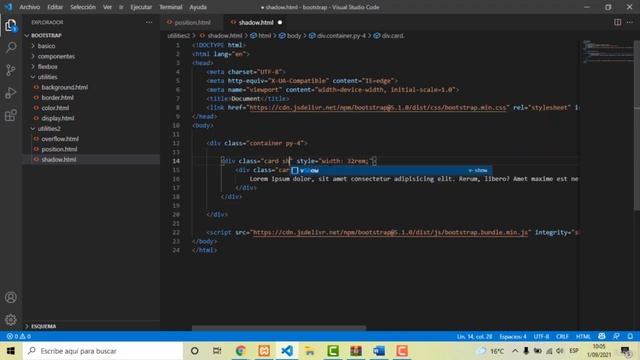Image resolution: width=640 pixels, height=360 pixels.
Task: Click the div.container.py-4 breadcrumb
Action: 338,36
